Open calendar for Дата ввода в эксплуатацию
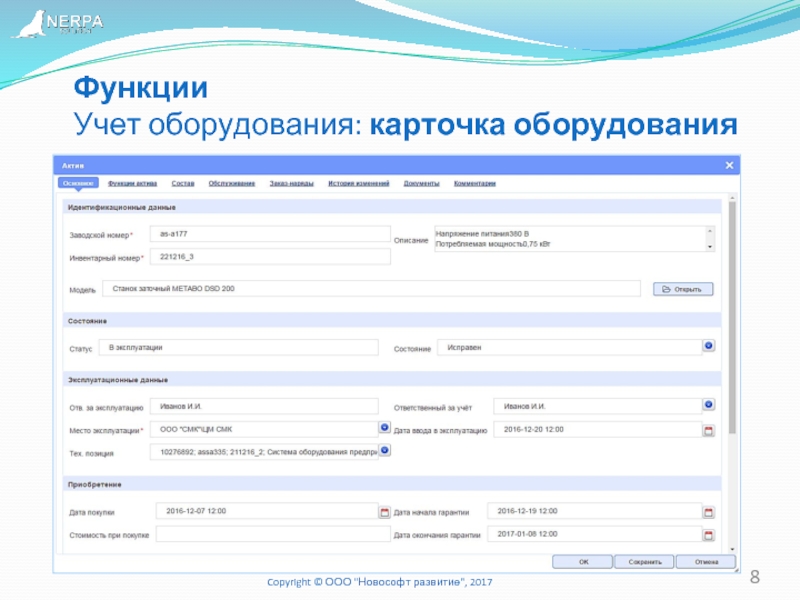 [709, 430]
